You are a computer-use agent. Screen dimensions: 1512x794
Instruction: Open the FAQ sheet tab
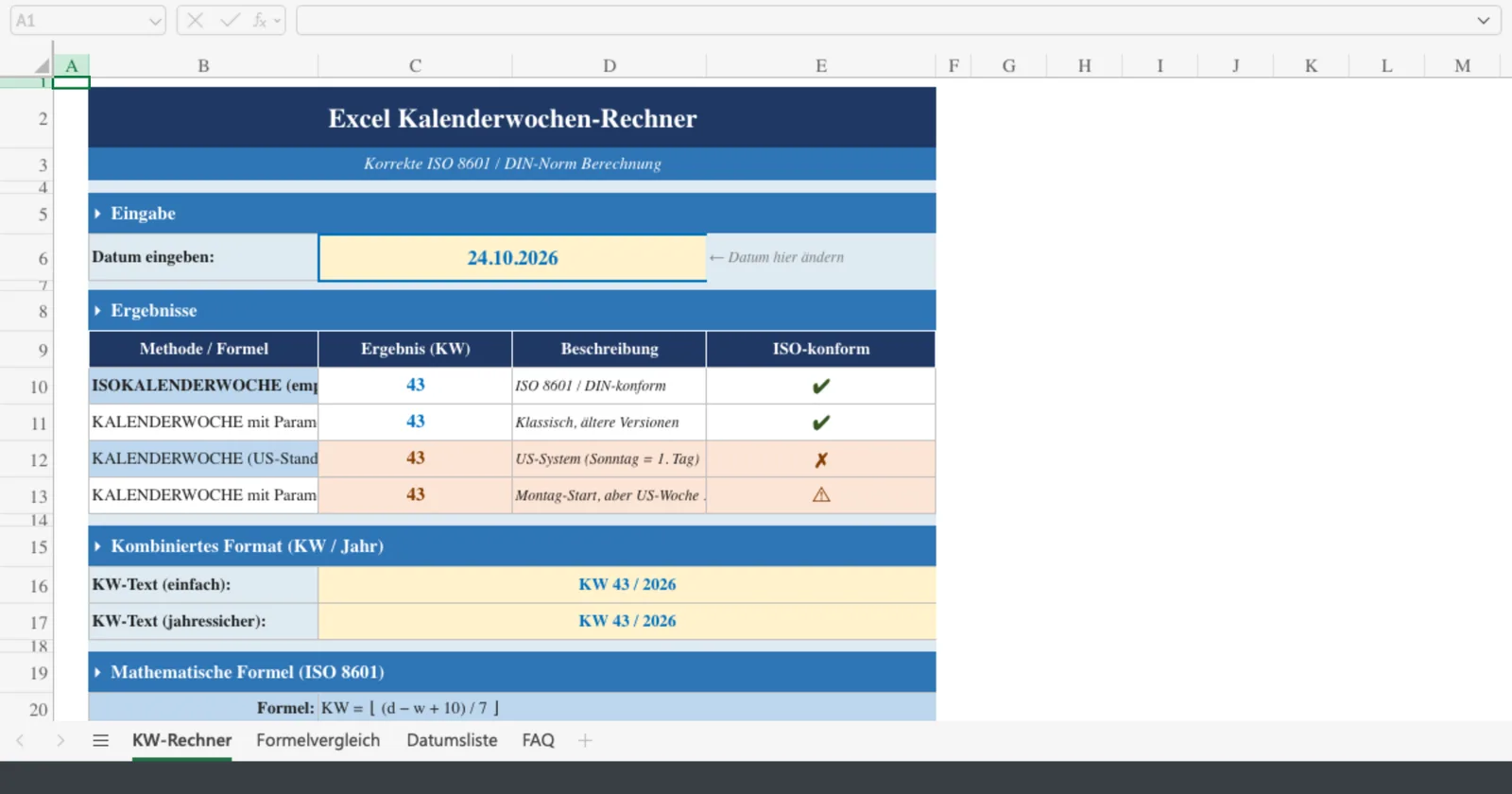tap(538, 740)
